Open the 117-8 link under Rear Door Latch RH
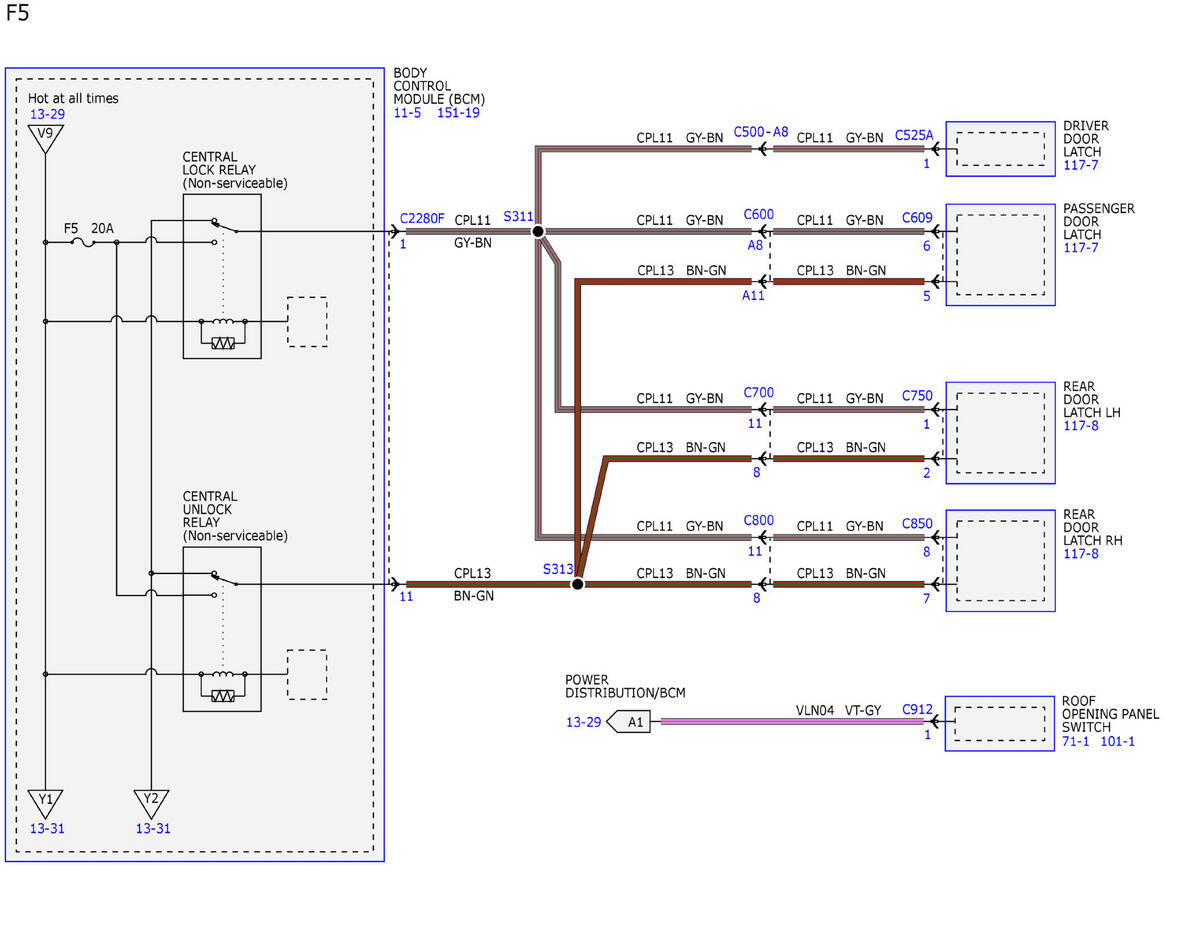The height and width of the screenshot is (927, 1200). [1081, 553]
